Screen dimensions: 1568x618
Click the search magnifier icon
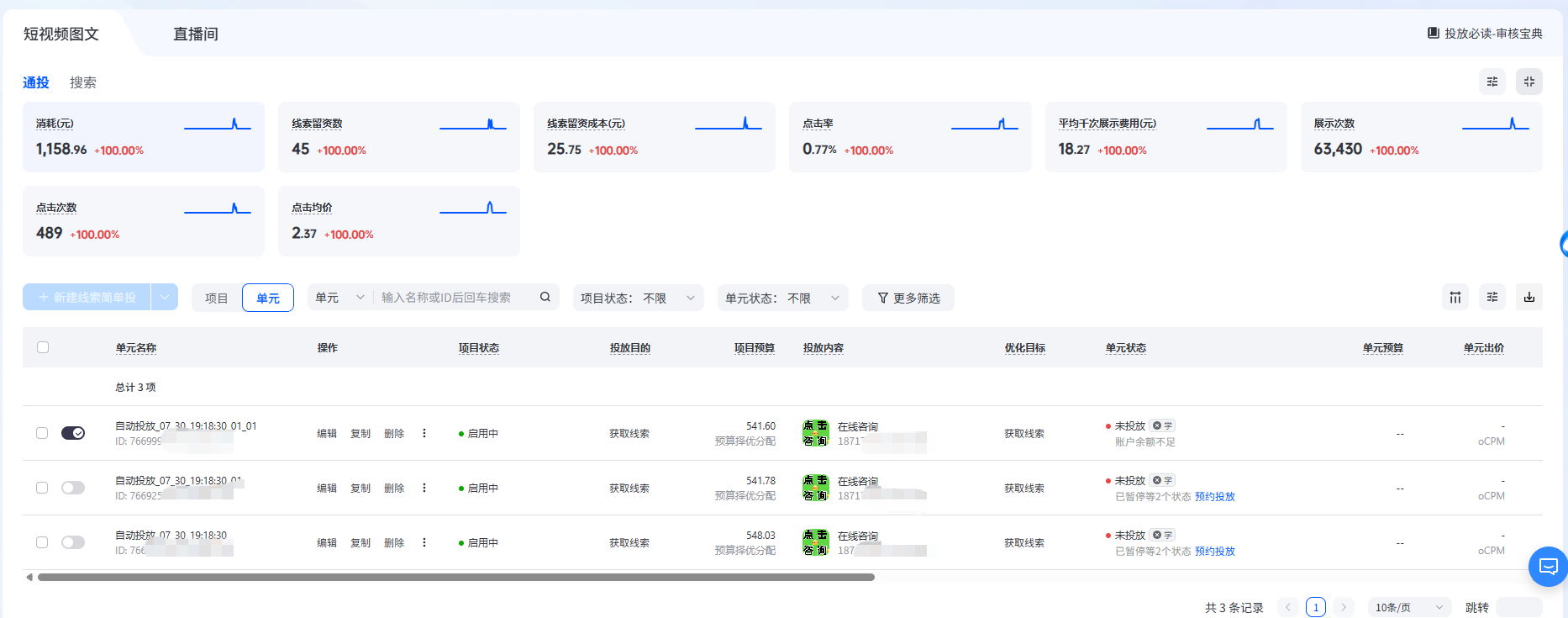coord(545,297)
